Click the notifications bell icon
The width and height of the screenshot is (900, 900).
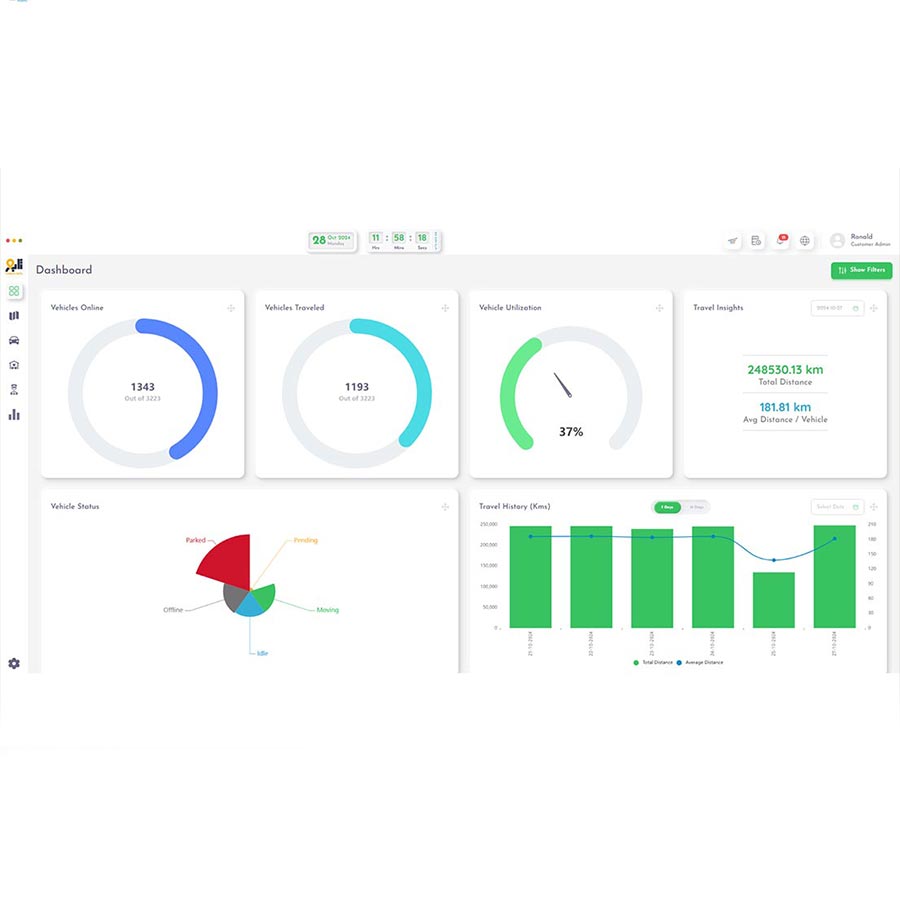click(781, 241)
